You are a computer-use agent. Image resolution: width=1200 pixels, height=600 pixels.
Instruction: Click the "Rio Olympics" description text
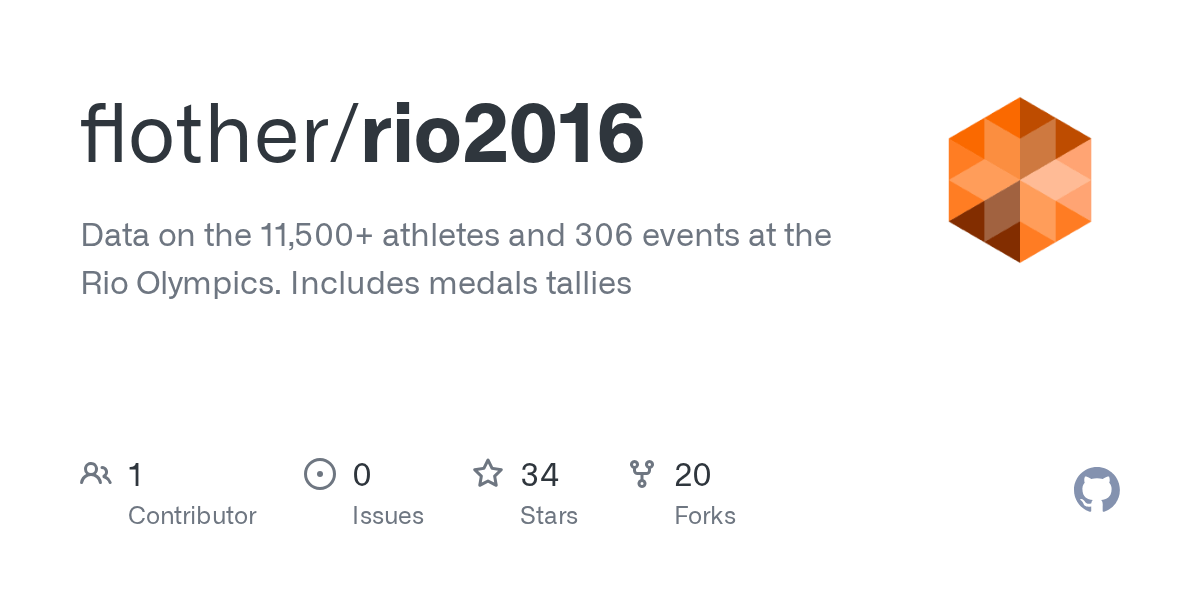click(x=180, y=283)
